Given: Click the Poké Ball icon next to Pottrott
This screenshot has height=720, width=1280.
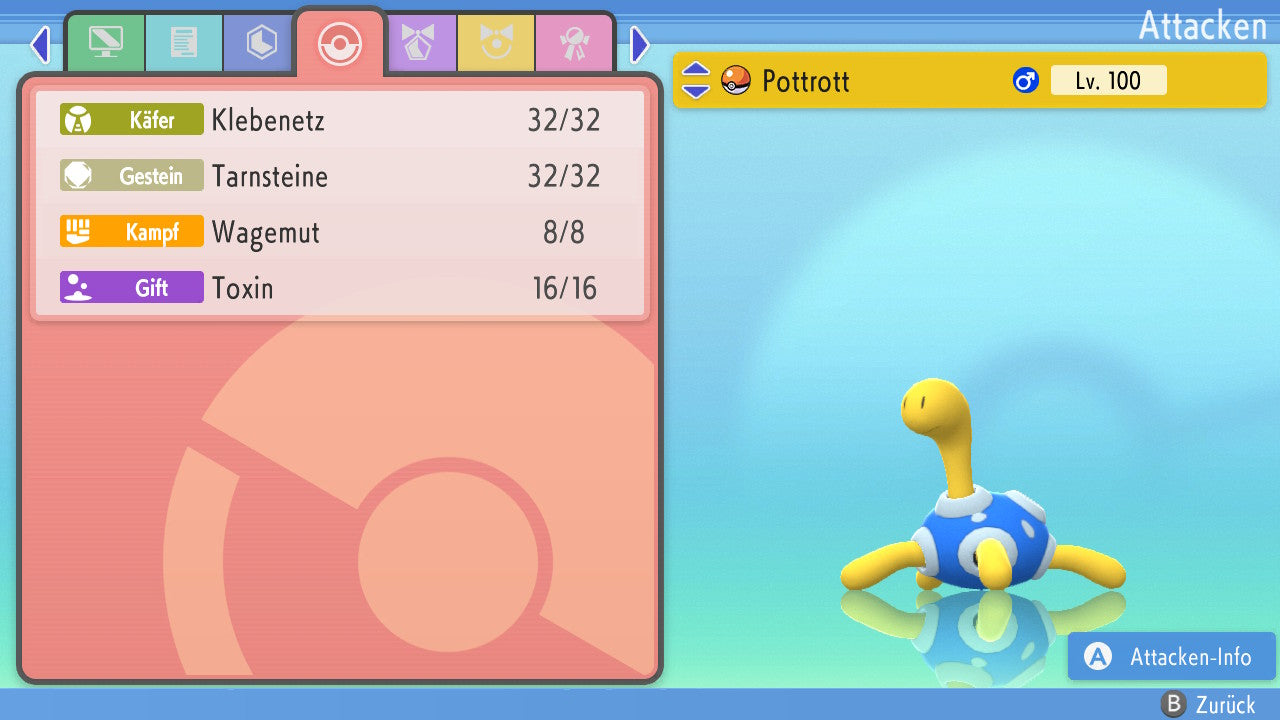Looking at the screenshot, I should [x=736, y=80].
